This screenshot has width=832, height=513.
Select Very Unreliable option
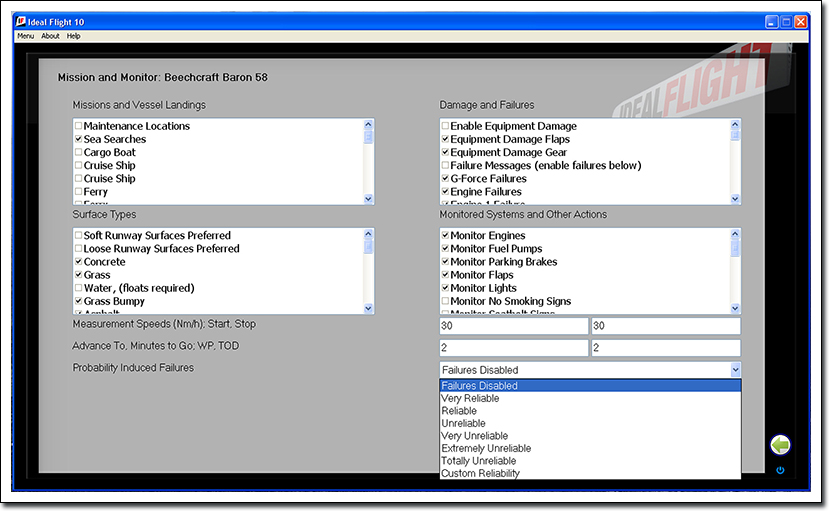coord(590,436)
